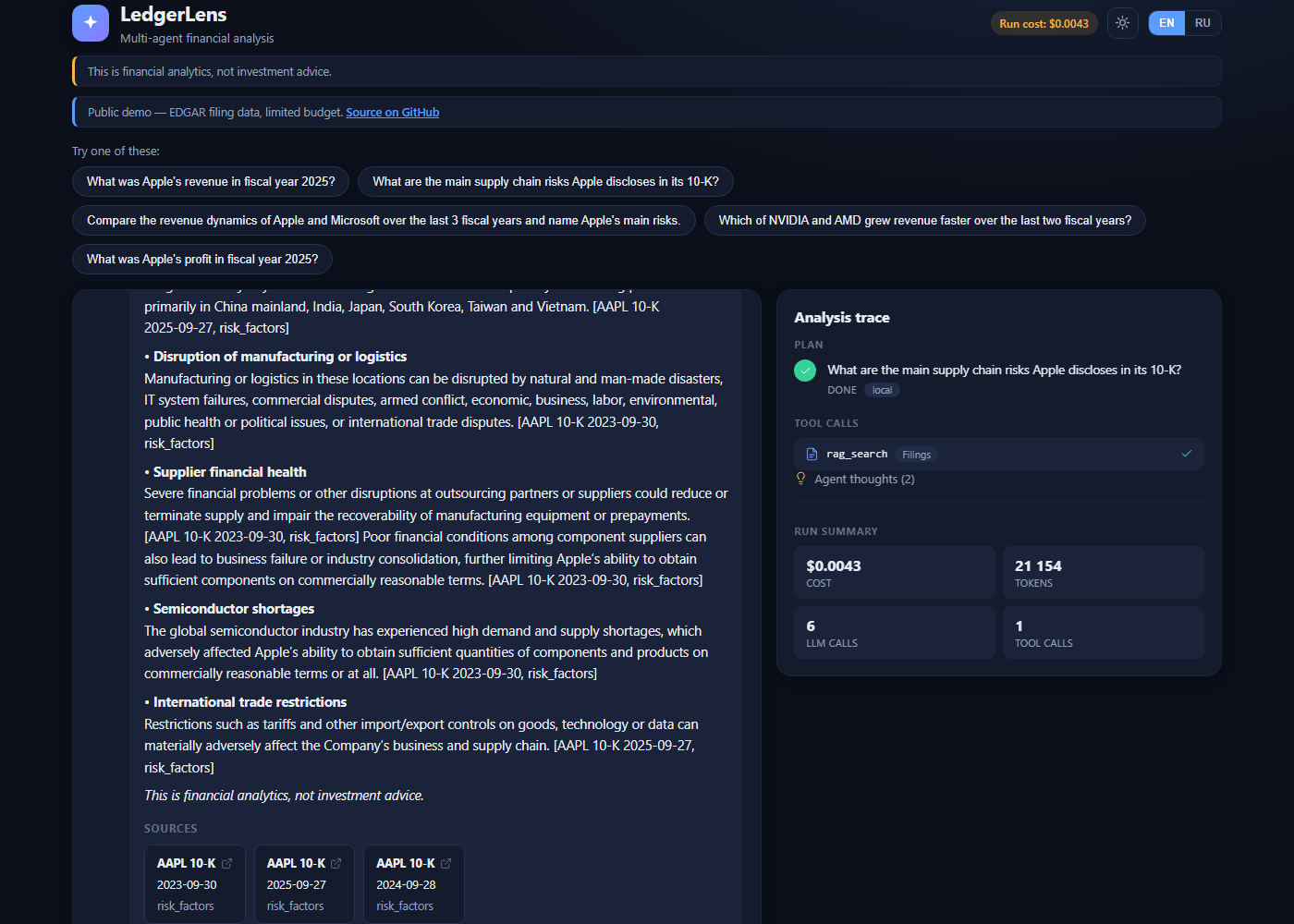
Task: Click the LedgerLens sparkle logo icon
Action: [x=91, y=23]
